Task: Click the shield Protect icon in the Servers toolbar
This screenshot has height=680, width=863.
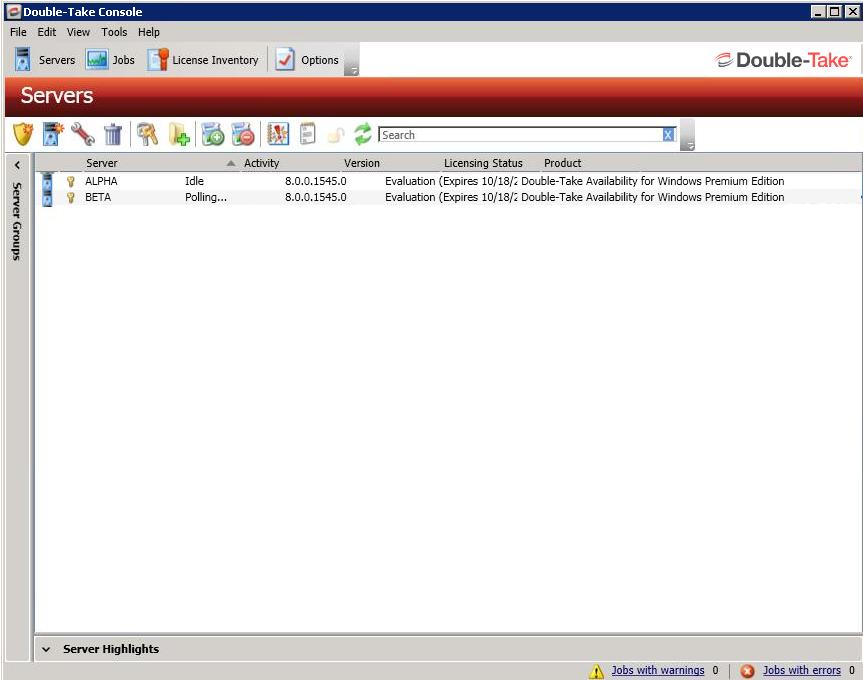Action: [x=23, y=134]
